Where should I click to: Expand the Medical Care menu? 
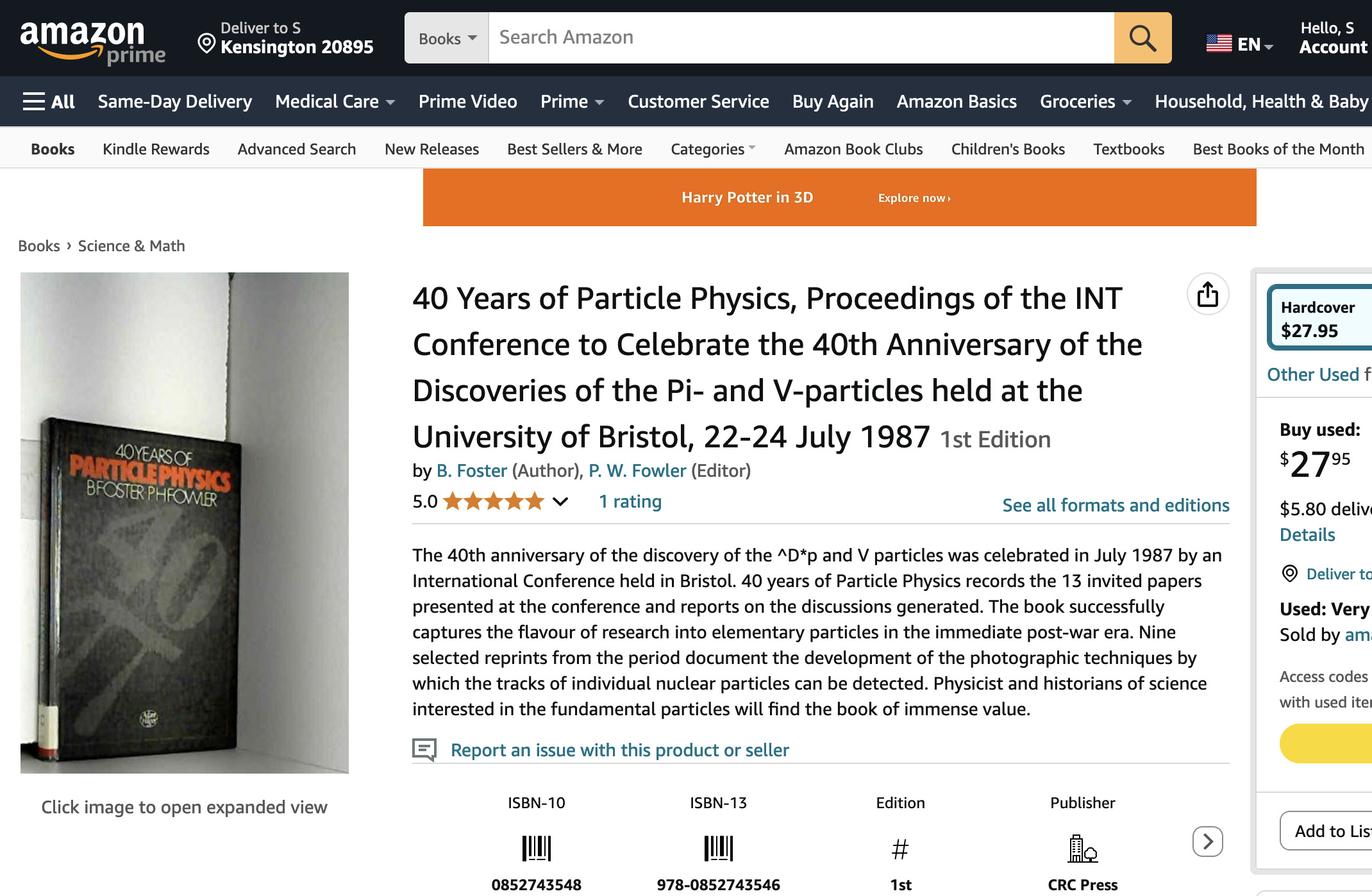335,101
